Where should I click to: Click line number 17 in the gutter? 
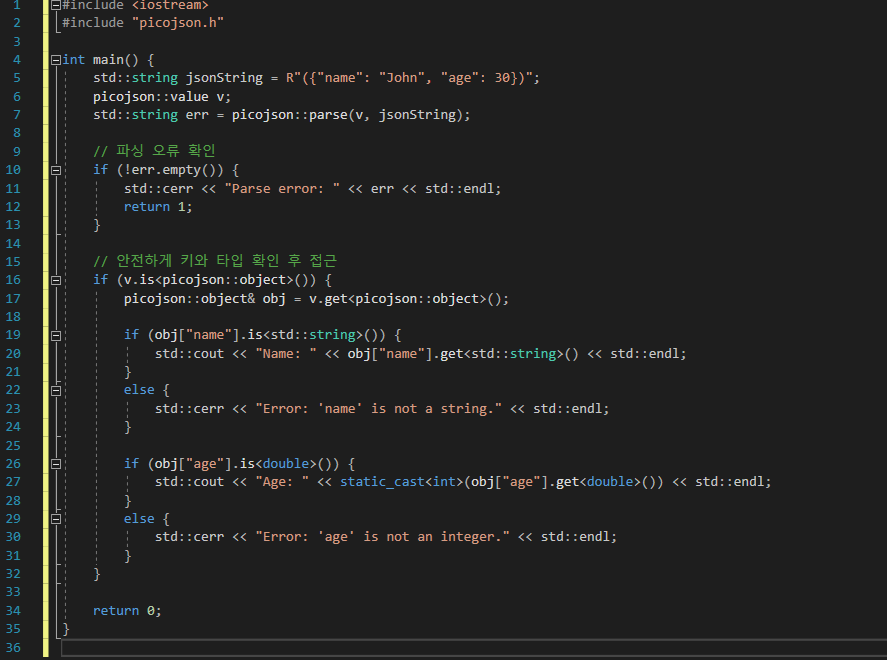coord(13,299)
